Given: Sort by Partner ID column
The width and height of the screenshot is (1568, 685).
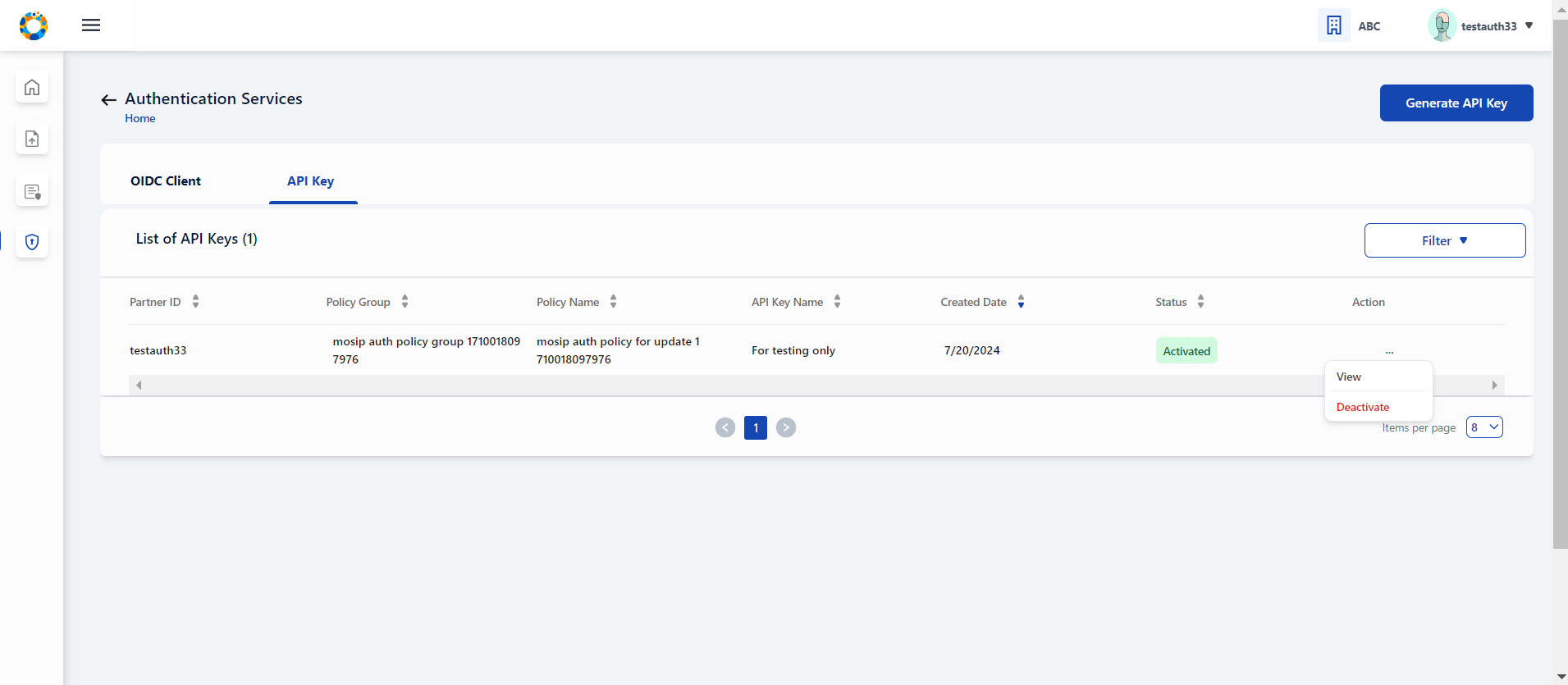Looking at the screenshot, I should (x=195, y=302).
